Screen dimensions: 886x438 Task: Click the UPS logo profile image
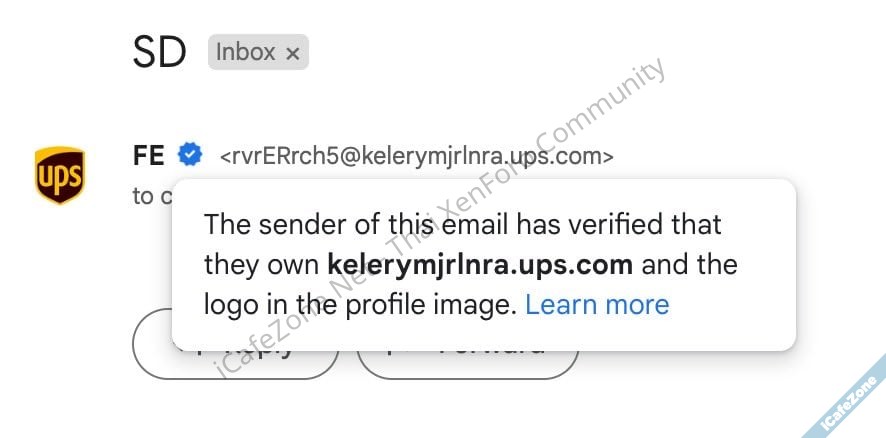pyautogui.click(x=60, y=175)
